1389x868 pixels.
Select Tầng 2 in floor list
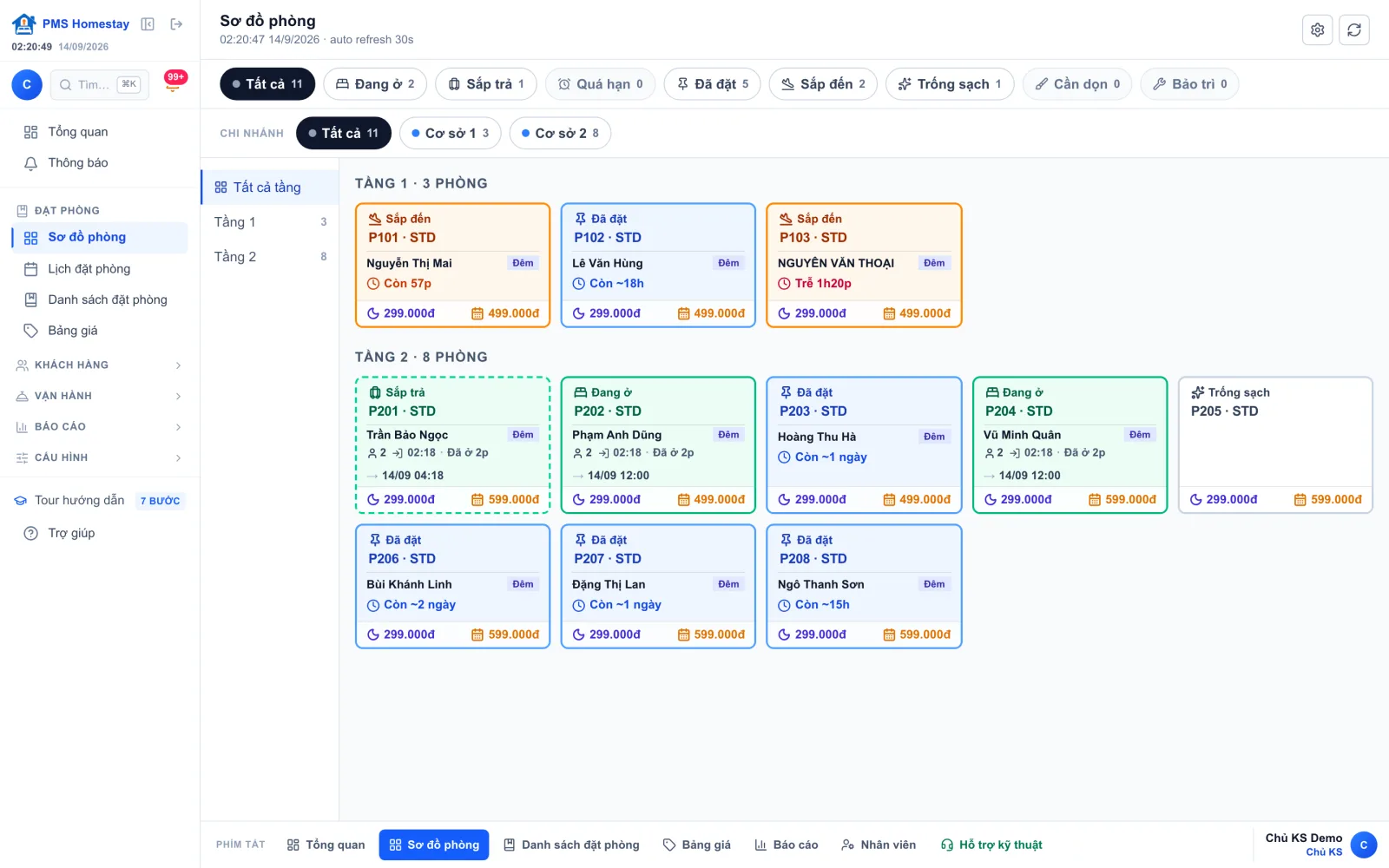(270, 257)
